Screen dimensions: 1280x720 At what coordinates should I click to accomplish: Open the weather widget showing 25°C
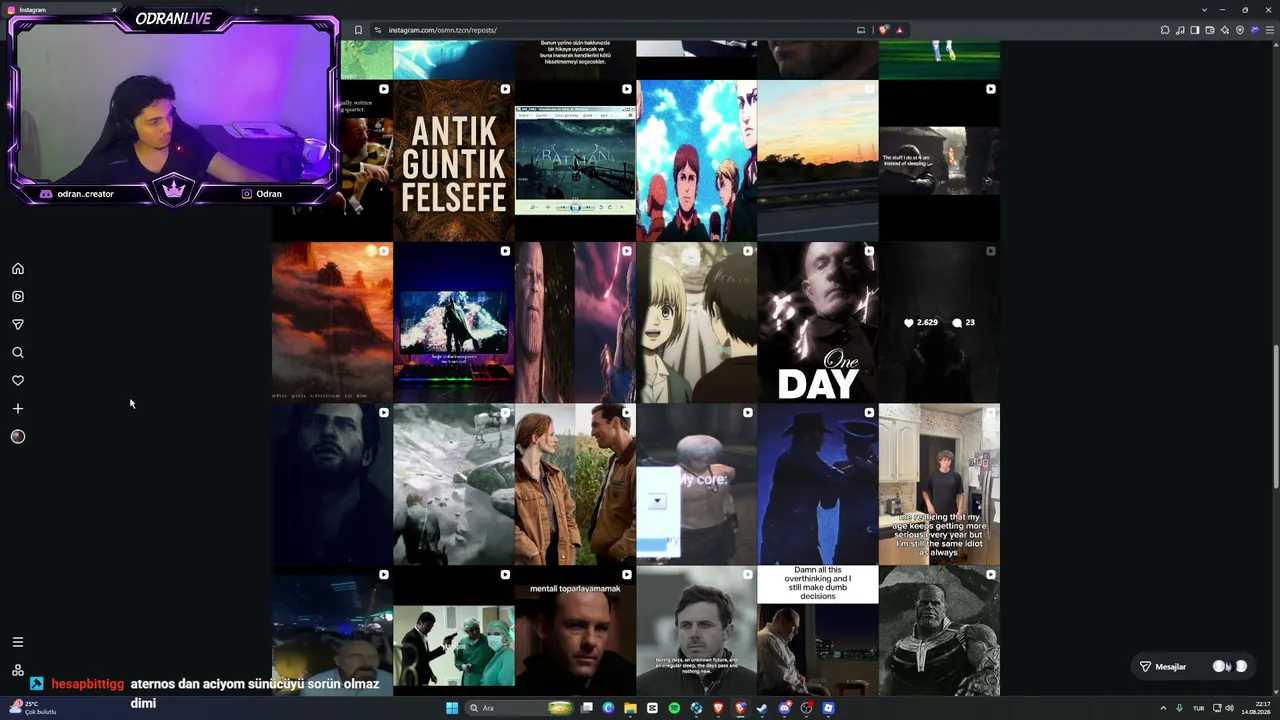pyautogui.click(x=32, y=708)
